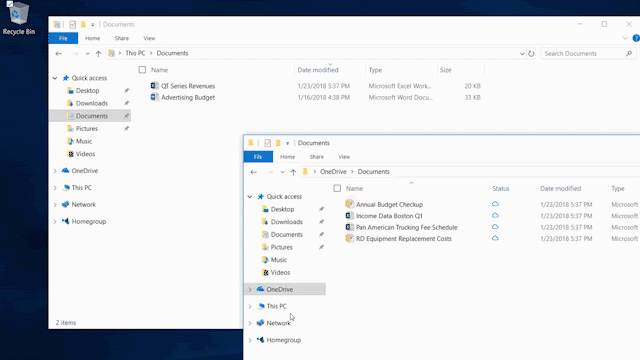This screenshot has width=640, height=360.
Task: Expand This PC node in back window
Action: (55, 188)
